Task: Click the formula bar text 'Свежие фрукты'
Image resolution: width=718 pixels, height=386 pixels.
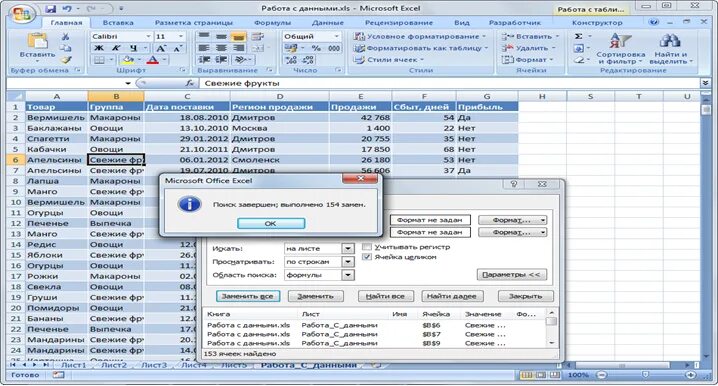Action: pos(242,83)
